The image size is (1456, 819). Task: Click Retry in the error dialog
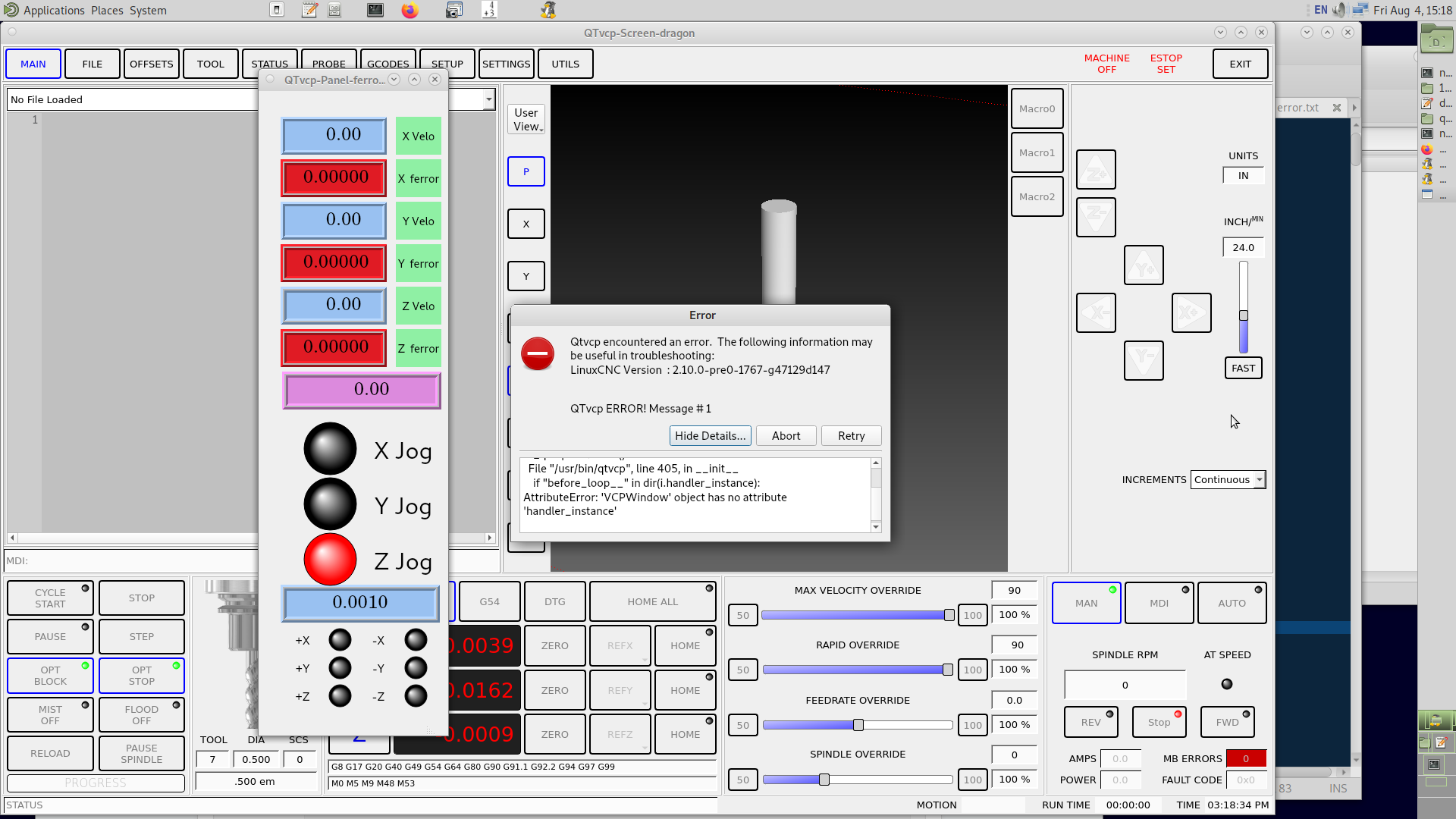[x=851, y=435]
